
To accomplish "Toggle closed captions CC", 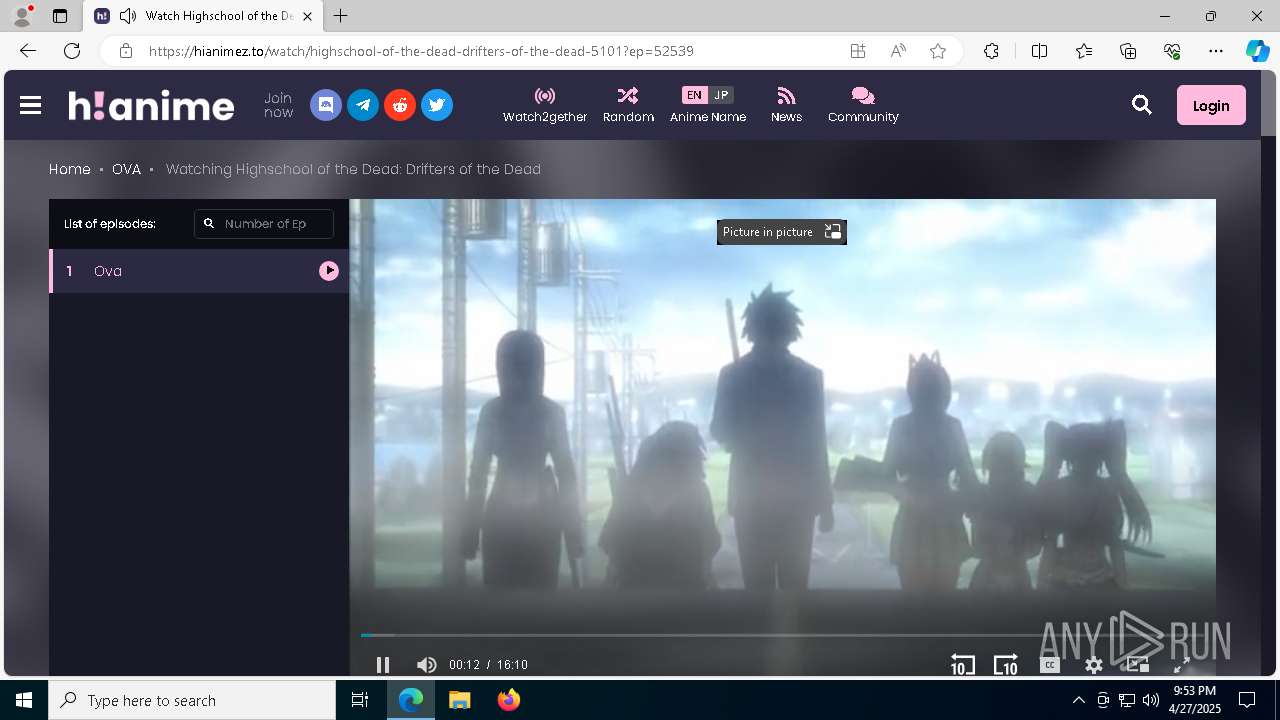I will [x=1050, y=665].
